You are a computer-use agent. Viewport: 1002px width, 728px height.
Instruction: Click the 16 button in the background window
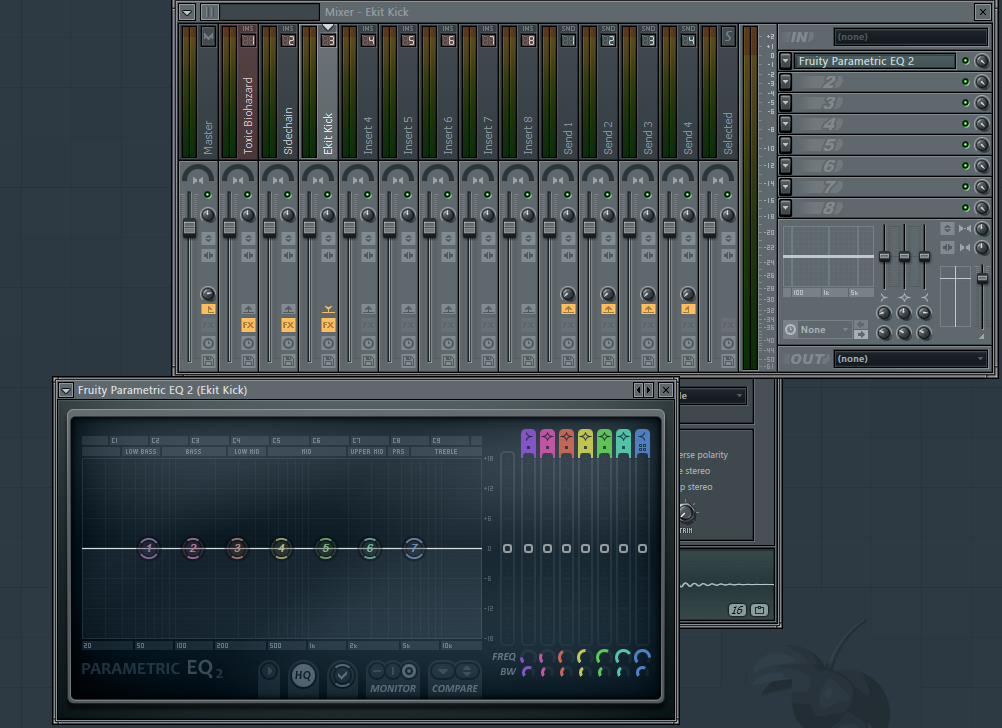737,610
